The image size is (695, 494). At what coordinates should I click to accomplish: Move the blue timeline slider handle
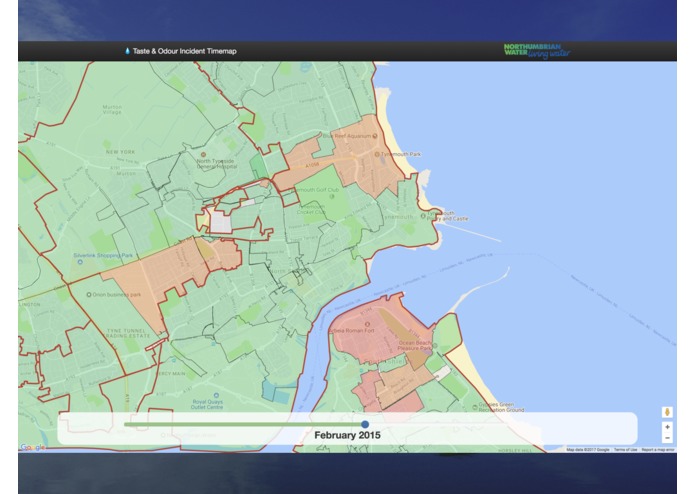[x=365, y=424]
